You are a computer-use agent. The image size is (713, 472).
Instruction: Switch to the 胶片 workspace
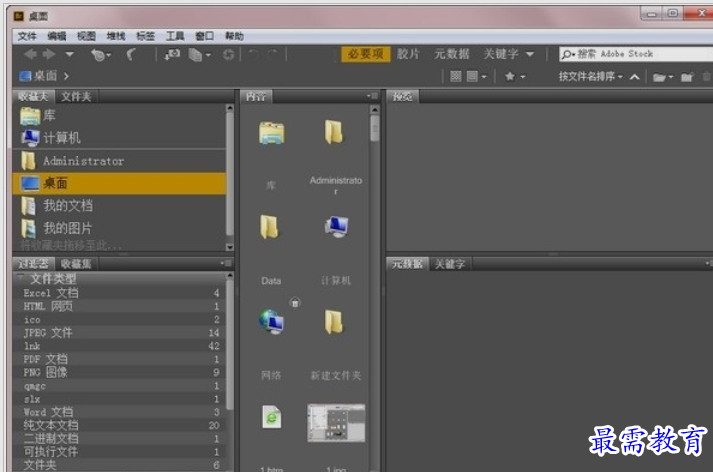pos(408,54)
